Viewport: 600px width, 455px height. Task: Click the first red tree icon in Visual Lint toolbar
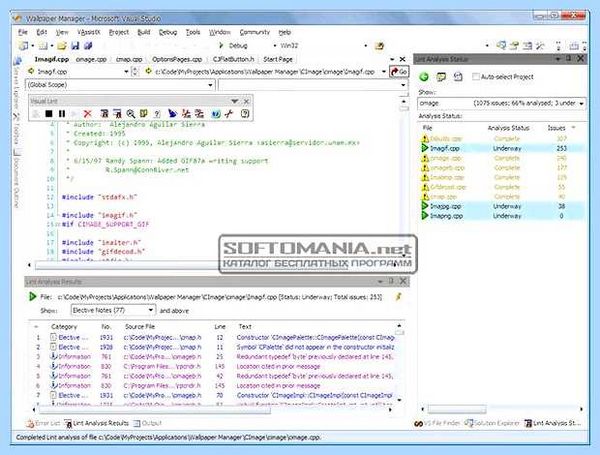186,114
